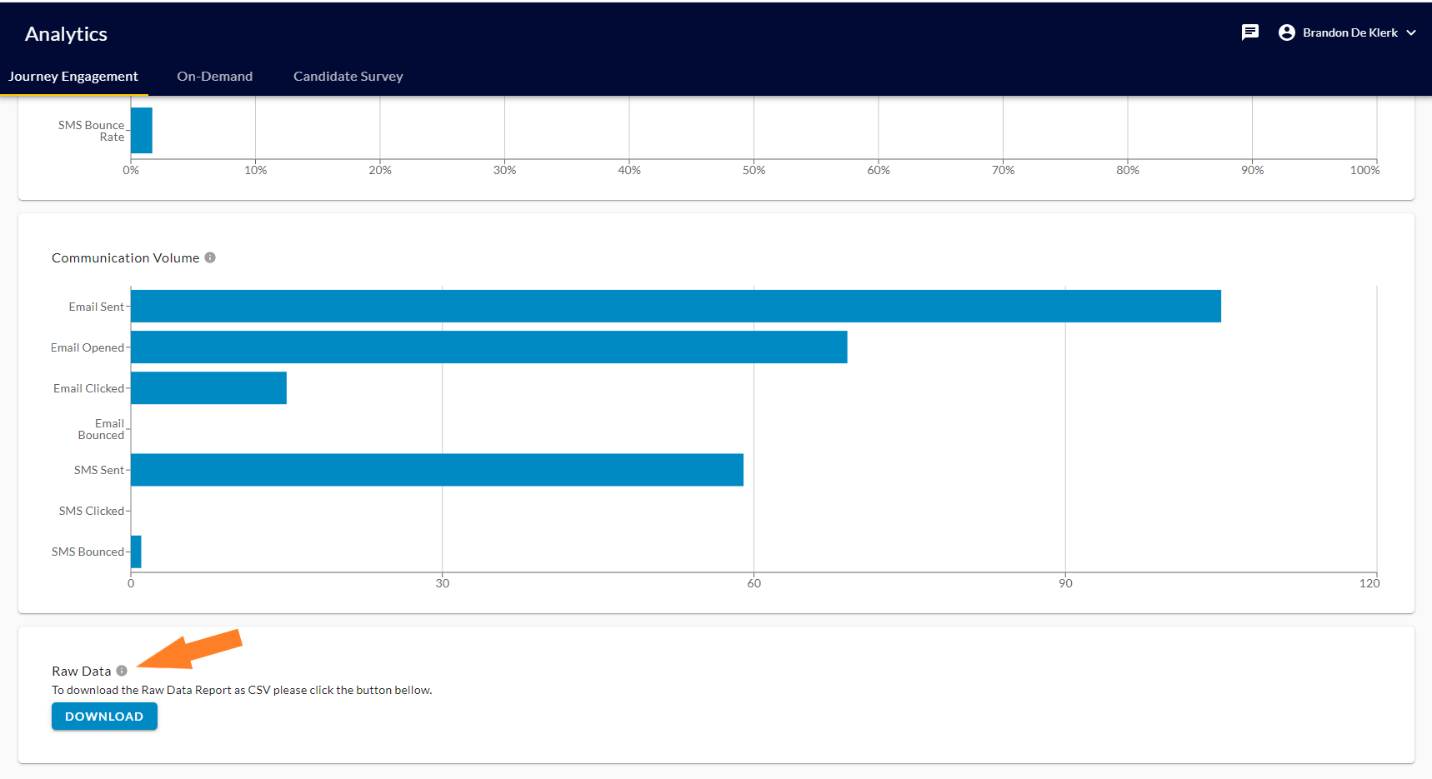Click the user account avatar icon
1432x779 pixels.
(x=1287, y=33)
